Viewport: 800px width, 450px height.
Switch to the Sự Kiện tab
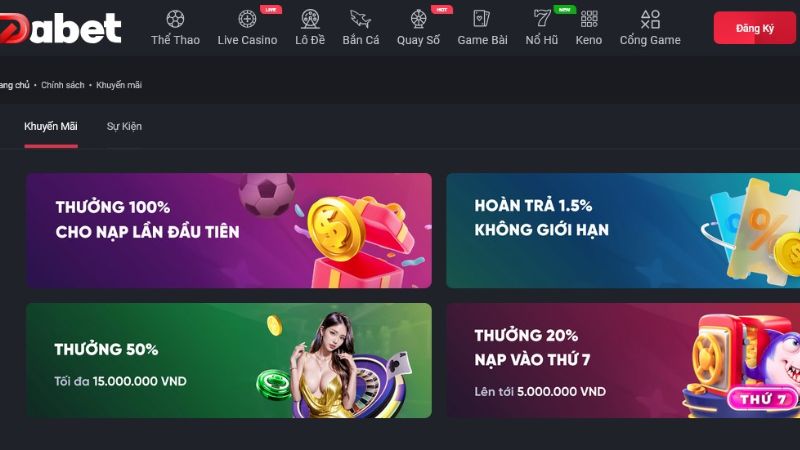(x=124, y=127)
